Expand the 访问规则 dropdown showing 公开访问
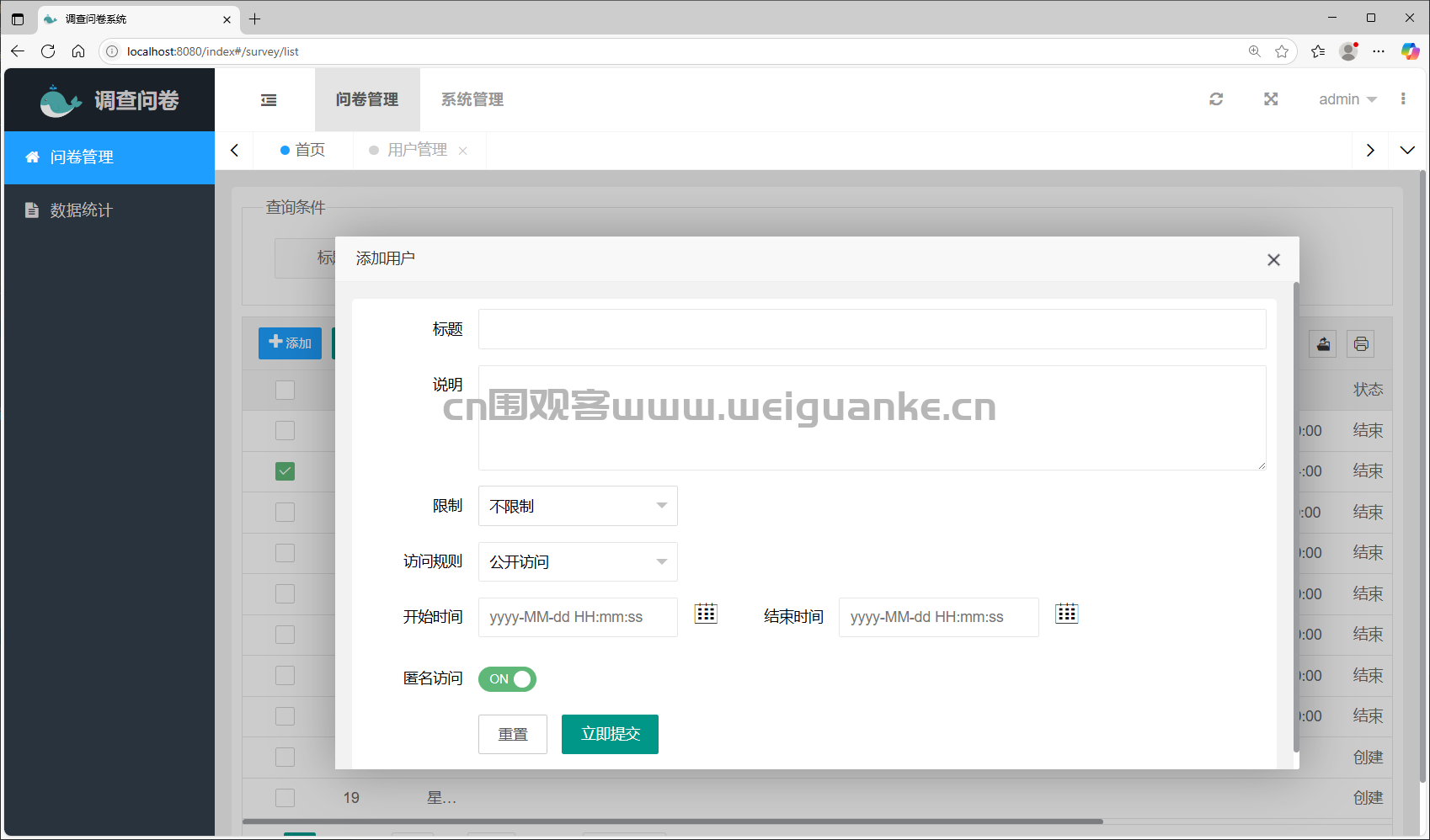Viewport: 1430px width, 840px height. coord(578,561)
